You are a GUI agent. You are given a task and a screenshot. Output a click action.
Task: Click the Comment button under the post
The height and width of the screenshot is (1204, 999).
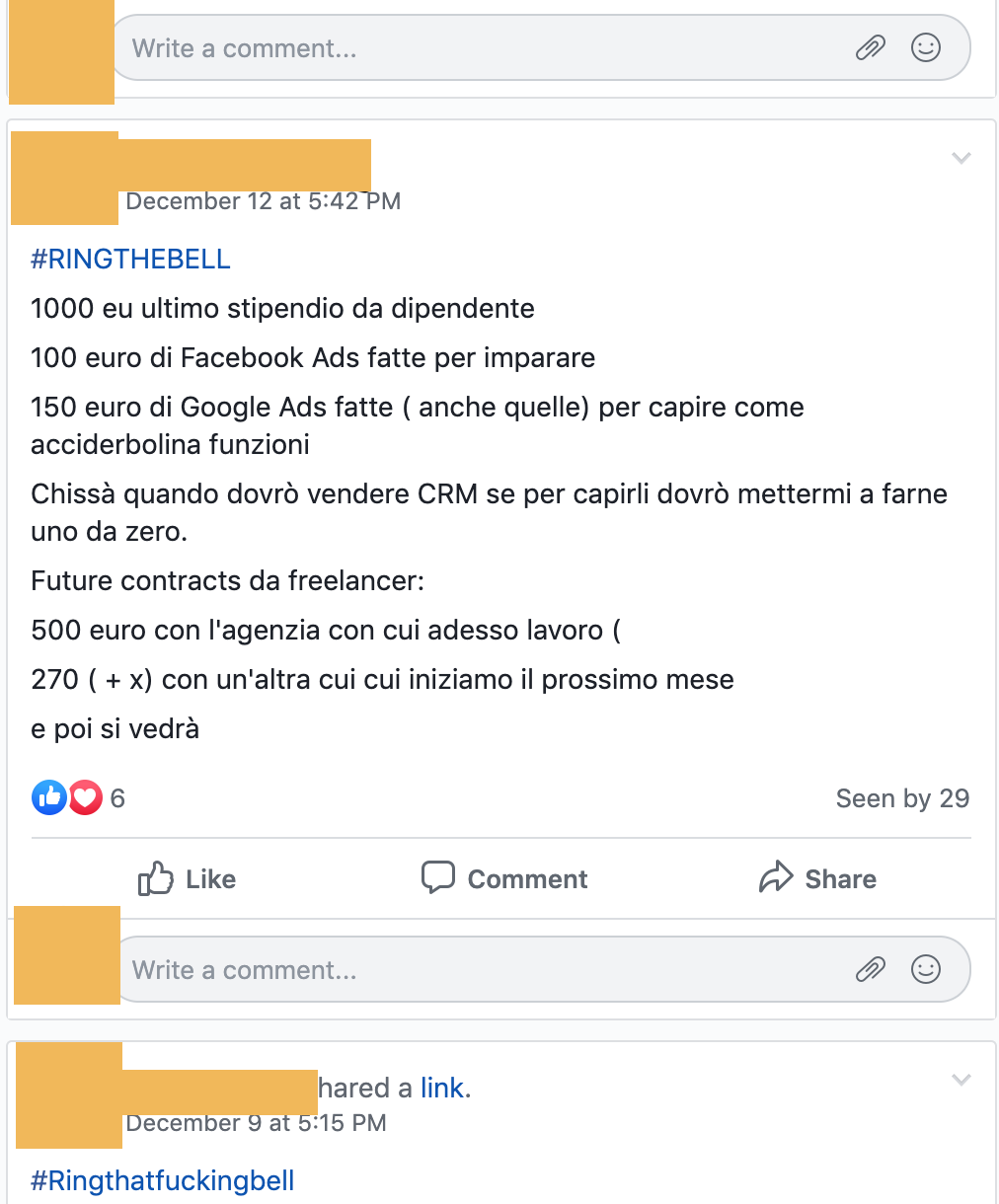tap(504, 878)
